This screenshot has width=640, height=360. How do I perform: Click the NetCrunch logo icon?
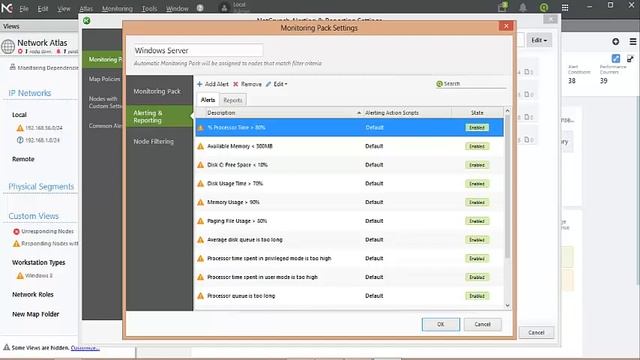click(x=7, y=8)
